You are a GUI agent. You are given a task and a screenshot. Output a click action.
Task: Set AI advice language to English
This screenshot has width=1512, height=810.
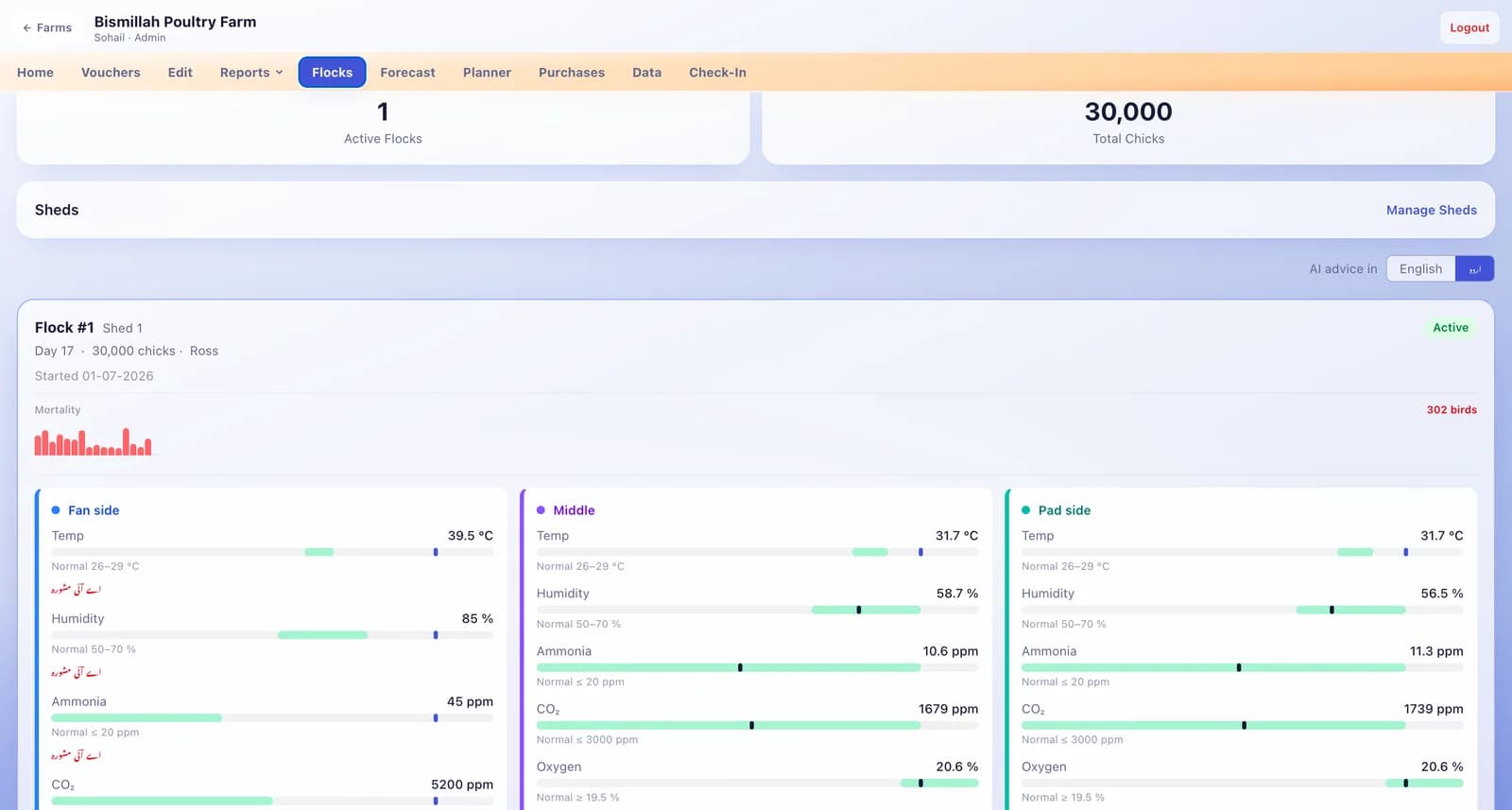[1420, 268]
